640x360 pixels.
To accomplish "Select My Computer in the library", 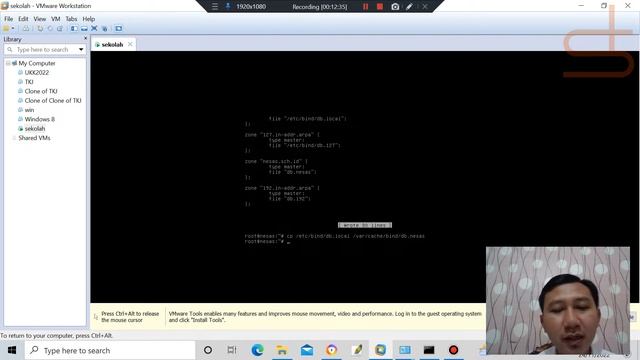I will (x=37, y=63).
